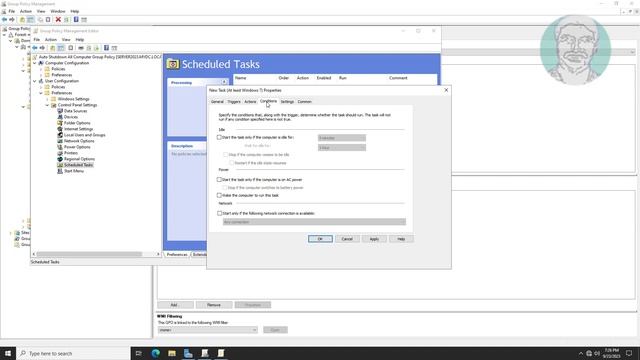Enable 'Start the task only if computer is idle'
The width and height of the screenshot is (640, 360).
(219, 138)
